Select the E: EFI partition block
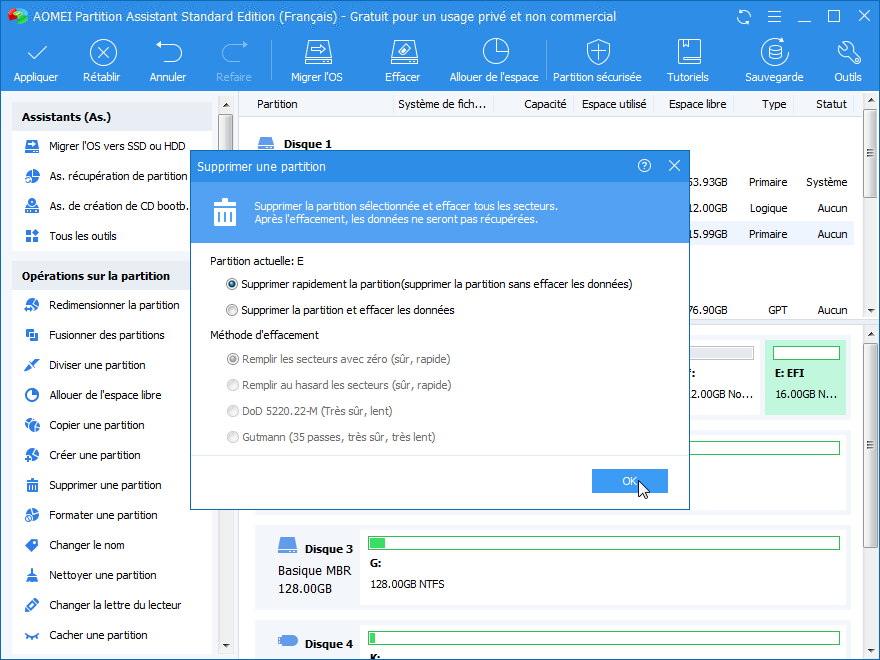The height and width of the screenshot is (660, 880). click(x=805, y=377)
